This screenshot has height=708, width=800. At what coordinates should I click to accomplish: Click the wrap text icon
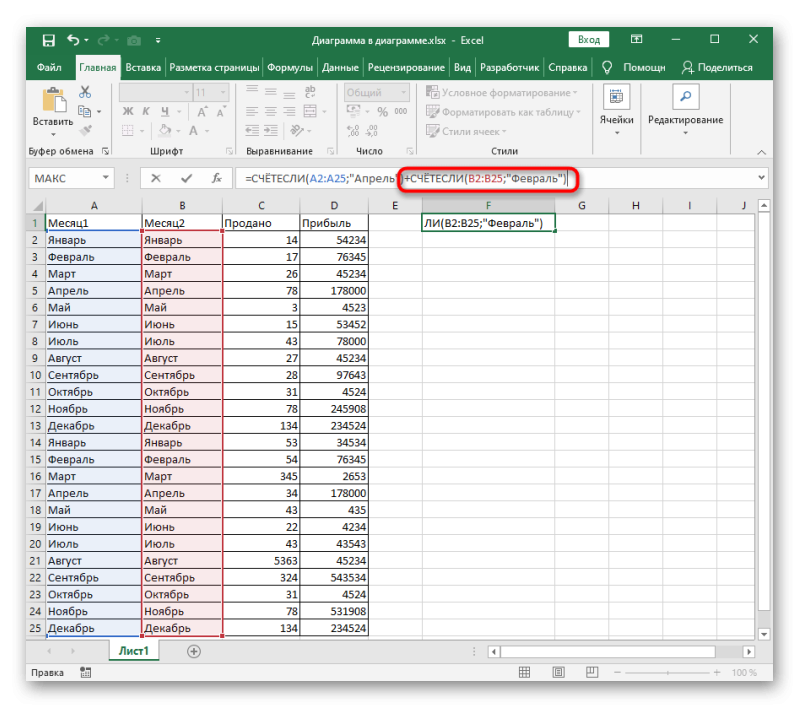point(310,92)
